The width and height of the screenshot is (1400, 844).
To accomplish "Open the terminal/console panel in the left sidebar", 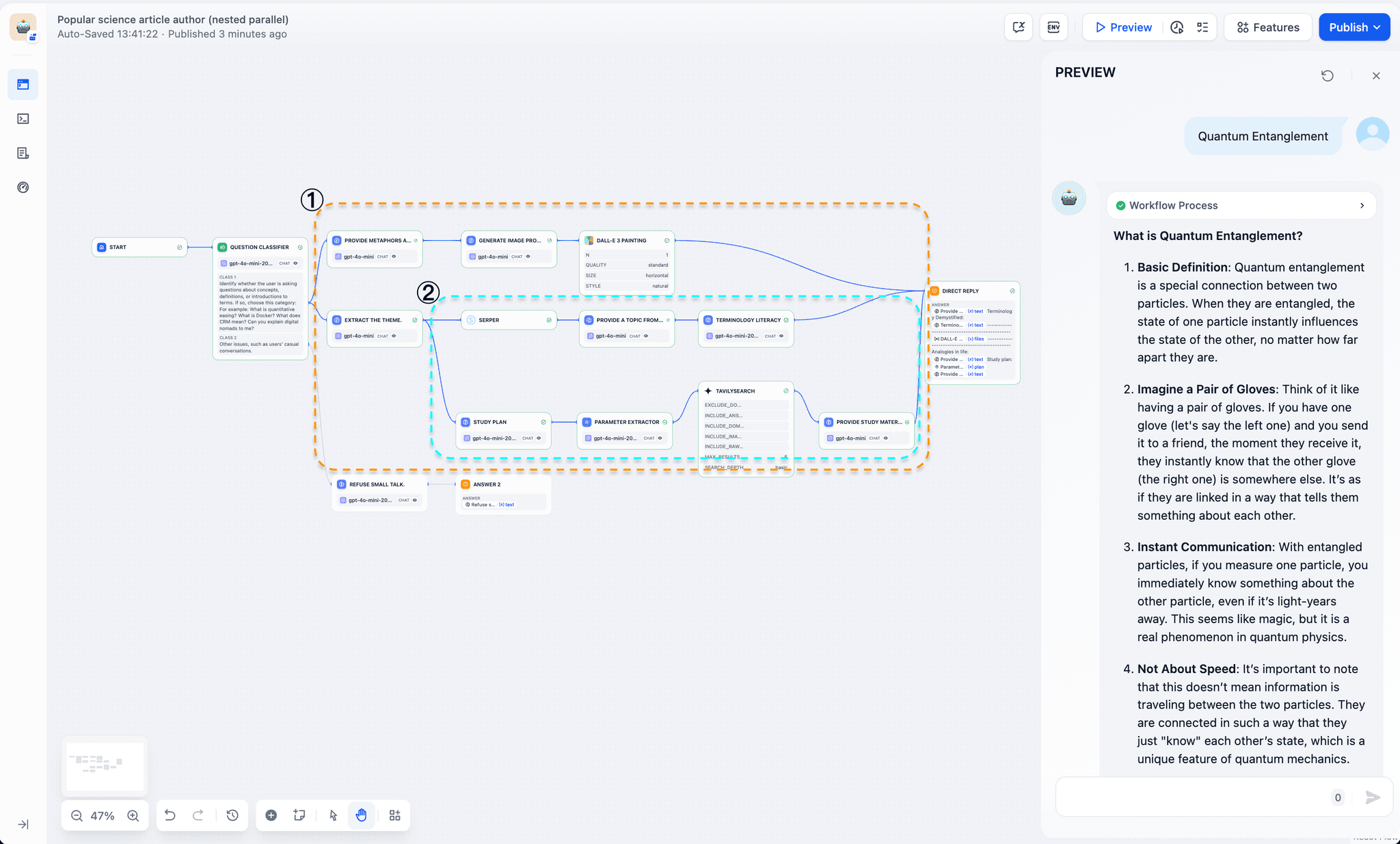I will tap(23, 118).
